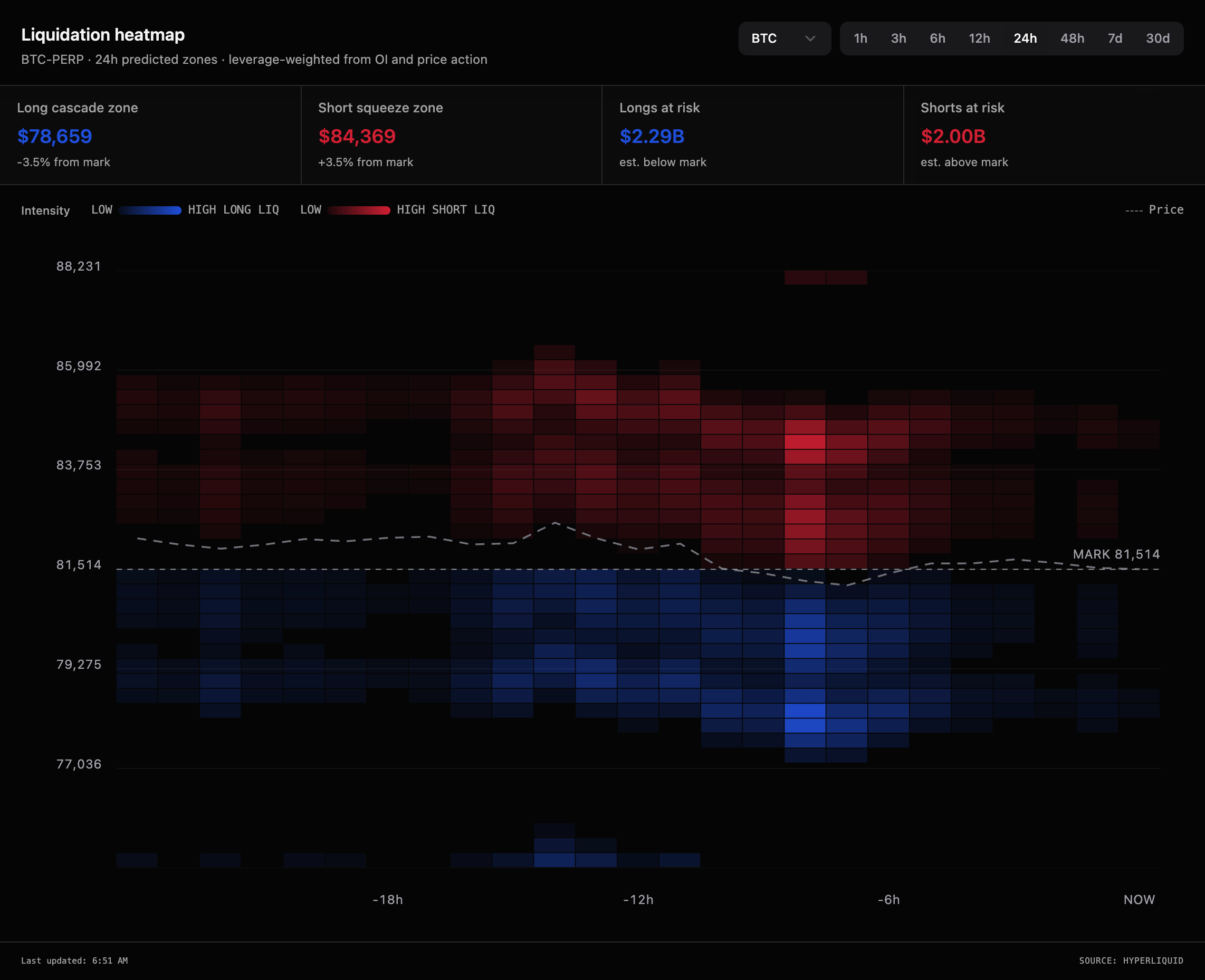This screenshot has height=980, width=1205.
Task: Click the NOW time axis label
Action: tap(1139, 900)
